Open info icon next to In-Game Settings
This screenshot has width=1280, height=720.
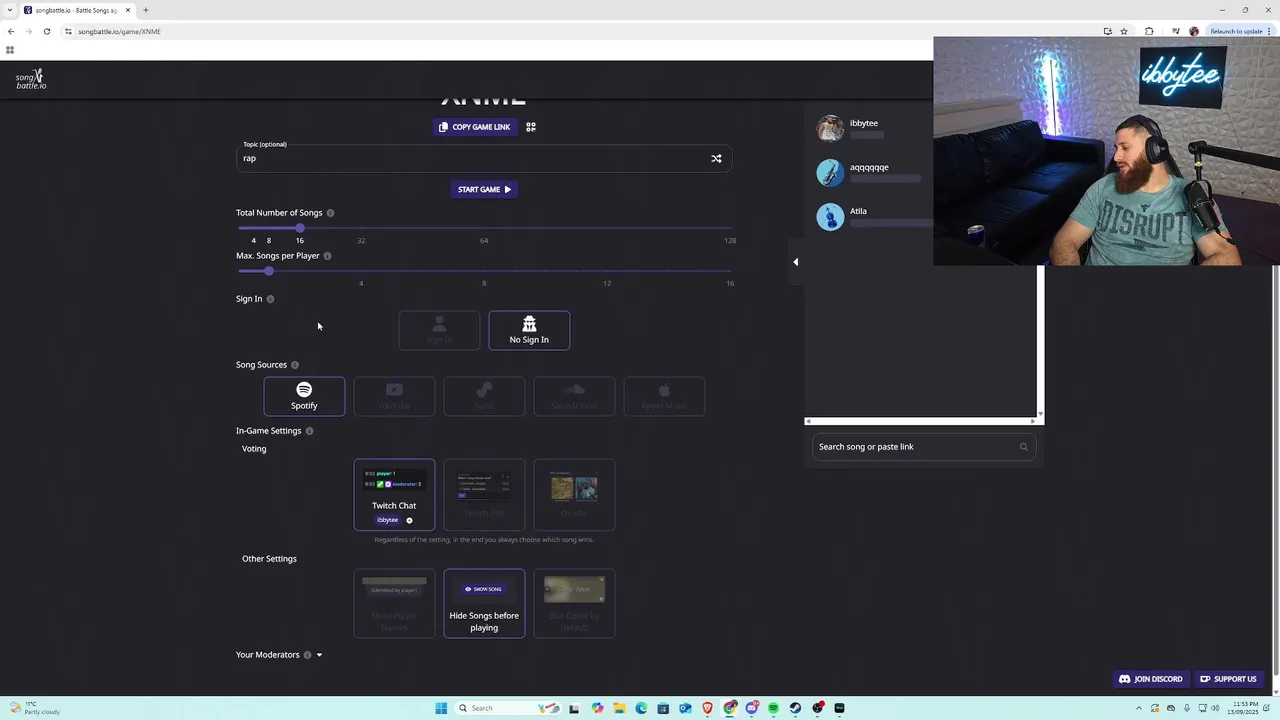[x=309, y=431]
